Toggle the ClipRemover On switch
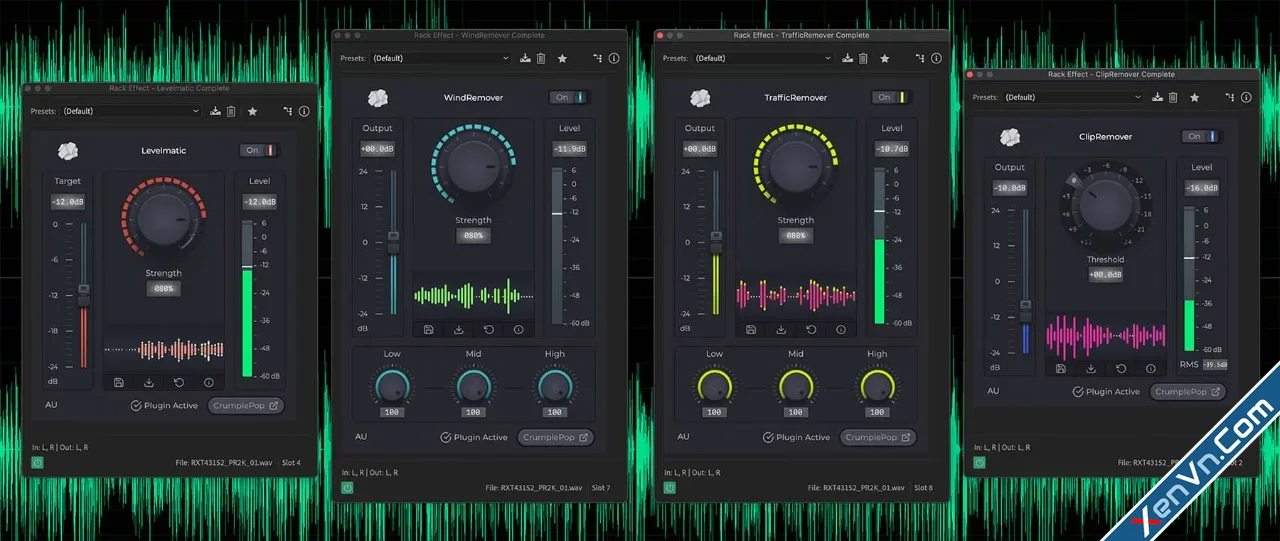 1200,137
